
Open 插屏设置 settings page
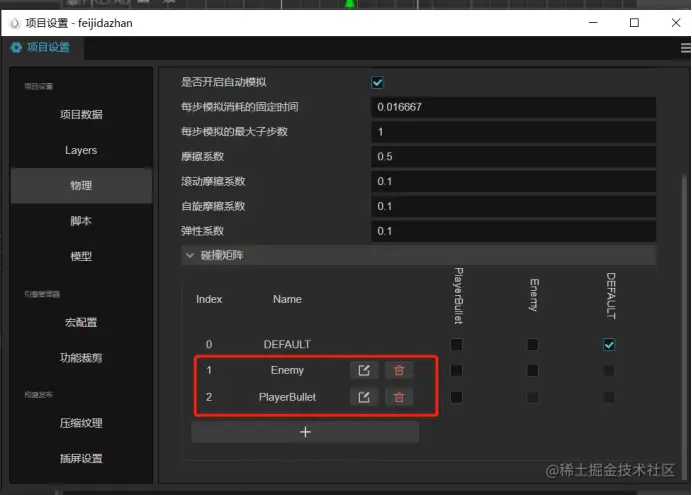coord(81,459)
